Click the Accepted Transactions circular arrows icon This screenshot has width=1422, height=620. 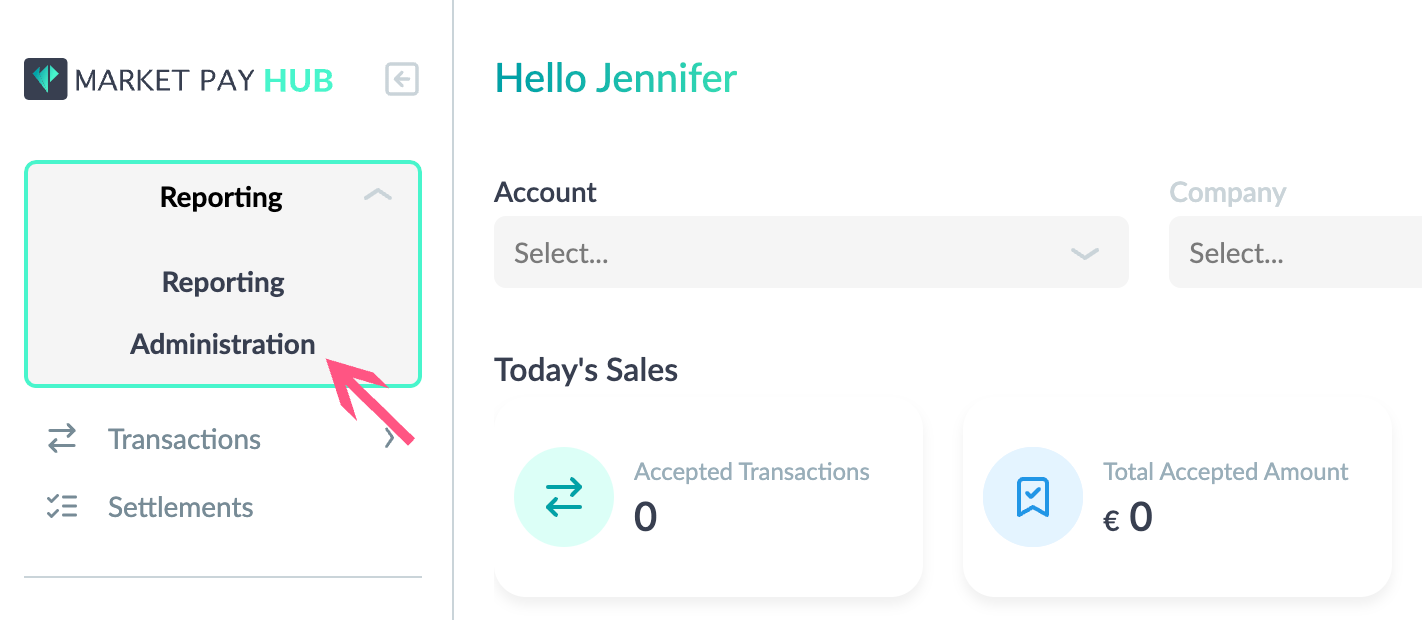564,497
